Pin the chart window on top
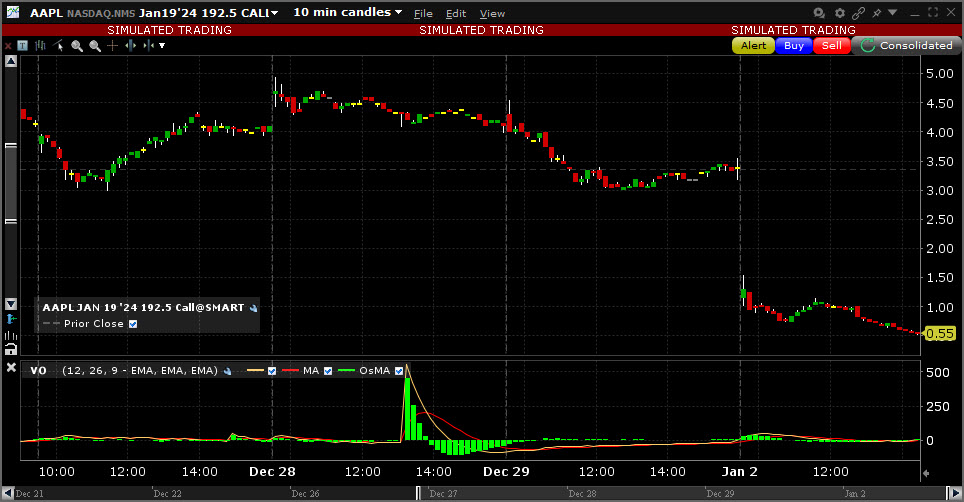 pos(877,13)
